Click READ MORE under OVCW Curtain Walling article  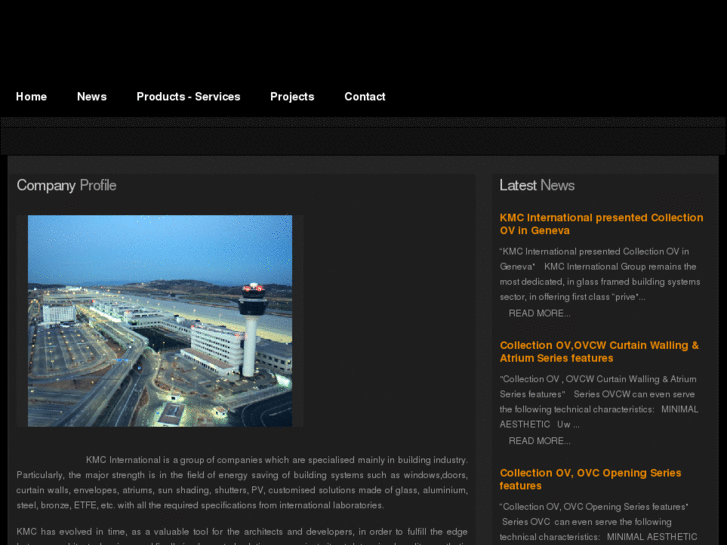539,441
